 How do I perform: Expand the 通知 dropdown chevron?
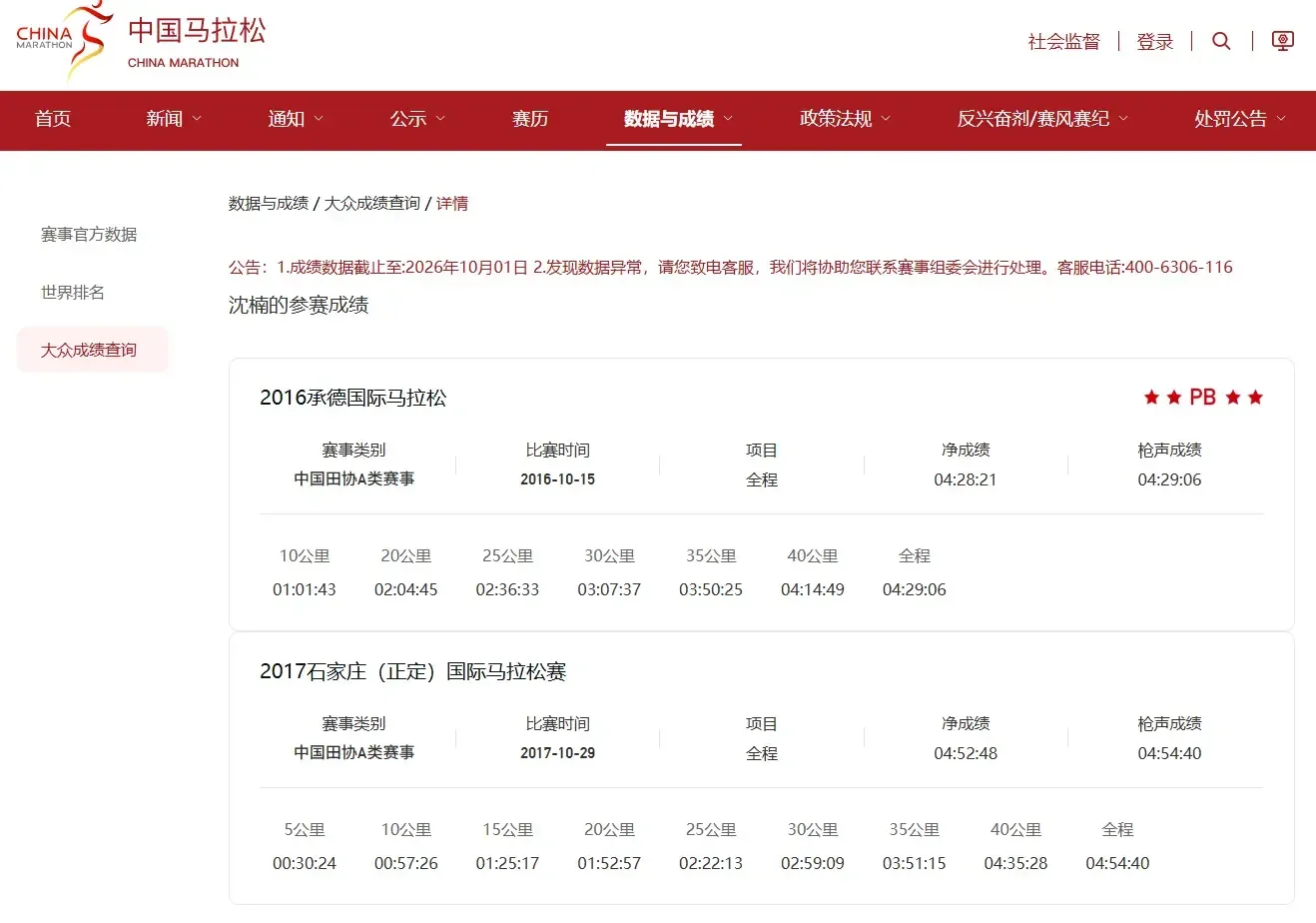click(x=319, y=119)
